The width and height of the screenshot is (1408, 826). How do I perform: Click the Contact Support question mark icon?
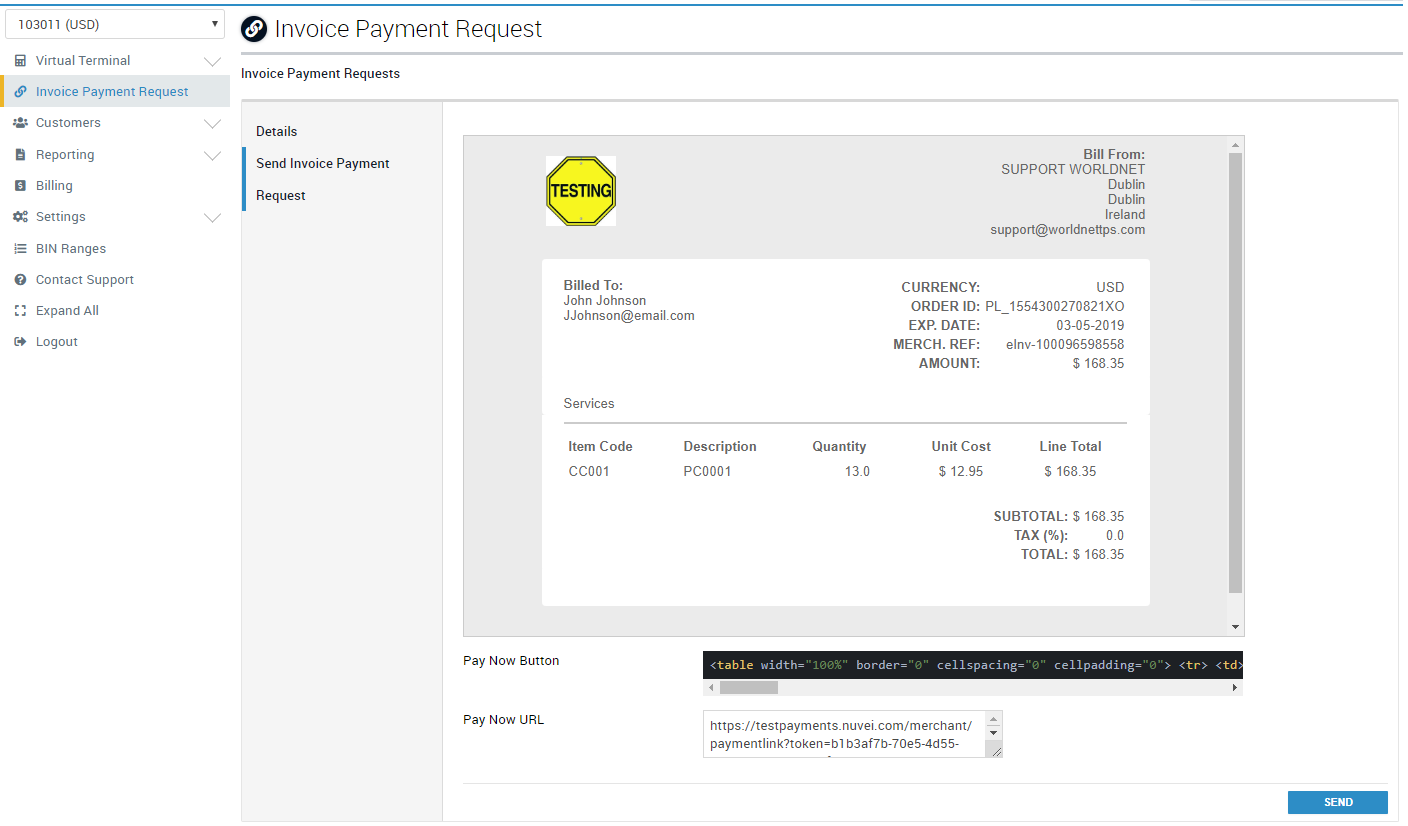click(20, 280)
